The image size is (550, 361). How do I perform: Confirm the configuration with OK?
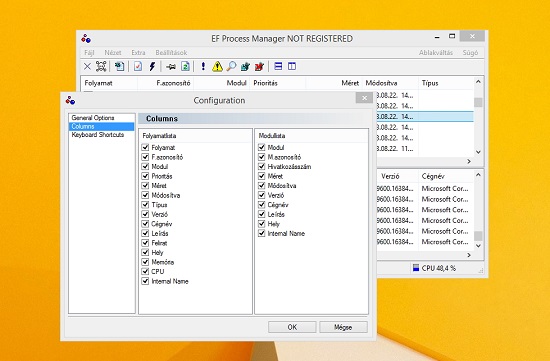292,327
